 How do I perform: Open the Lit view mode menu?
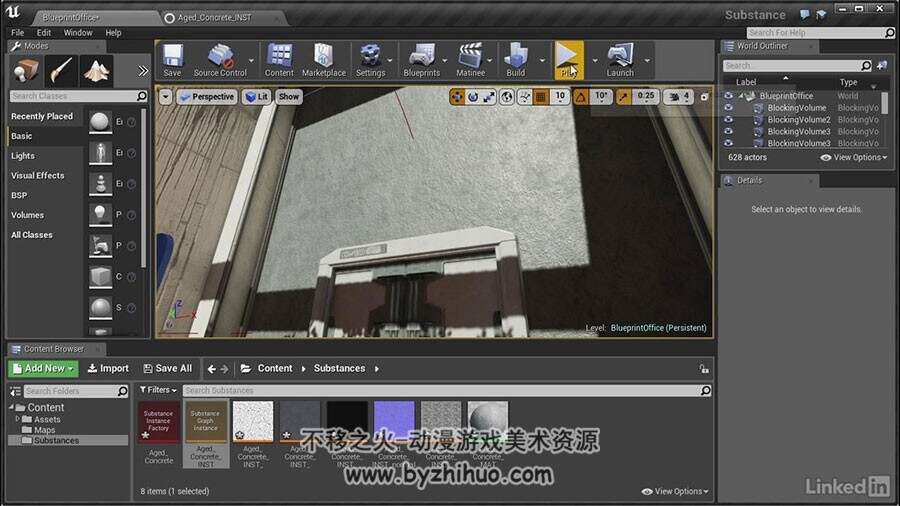click(x=257, y=96)
